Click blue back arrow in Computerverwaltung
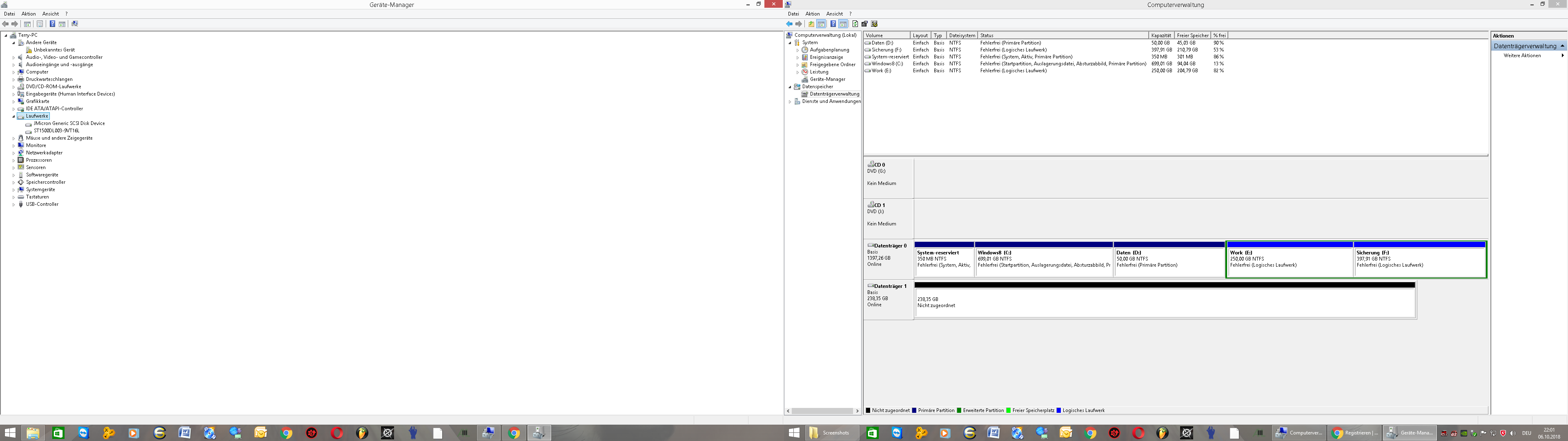Image resolution: width=1568 pixels, height=441 pixels. click(x=789, y=24)
